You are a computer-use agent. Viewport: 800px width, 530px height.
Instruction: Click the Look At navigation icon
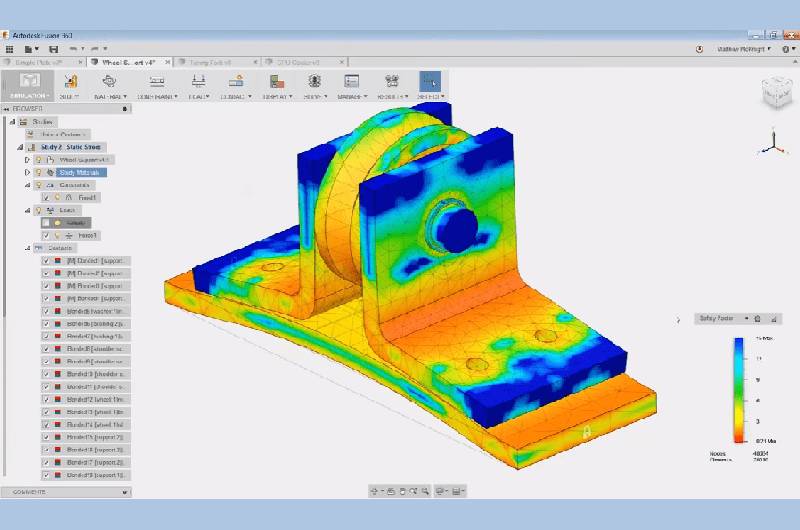pos(391,491)
